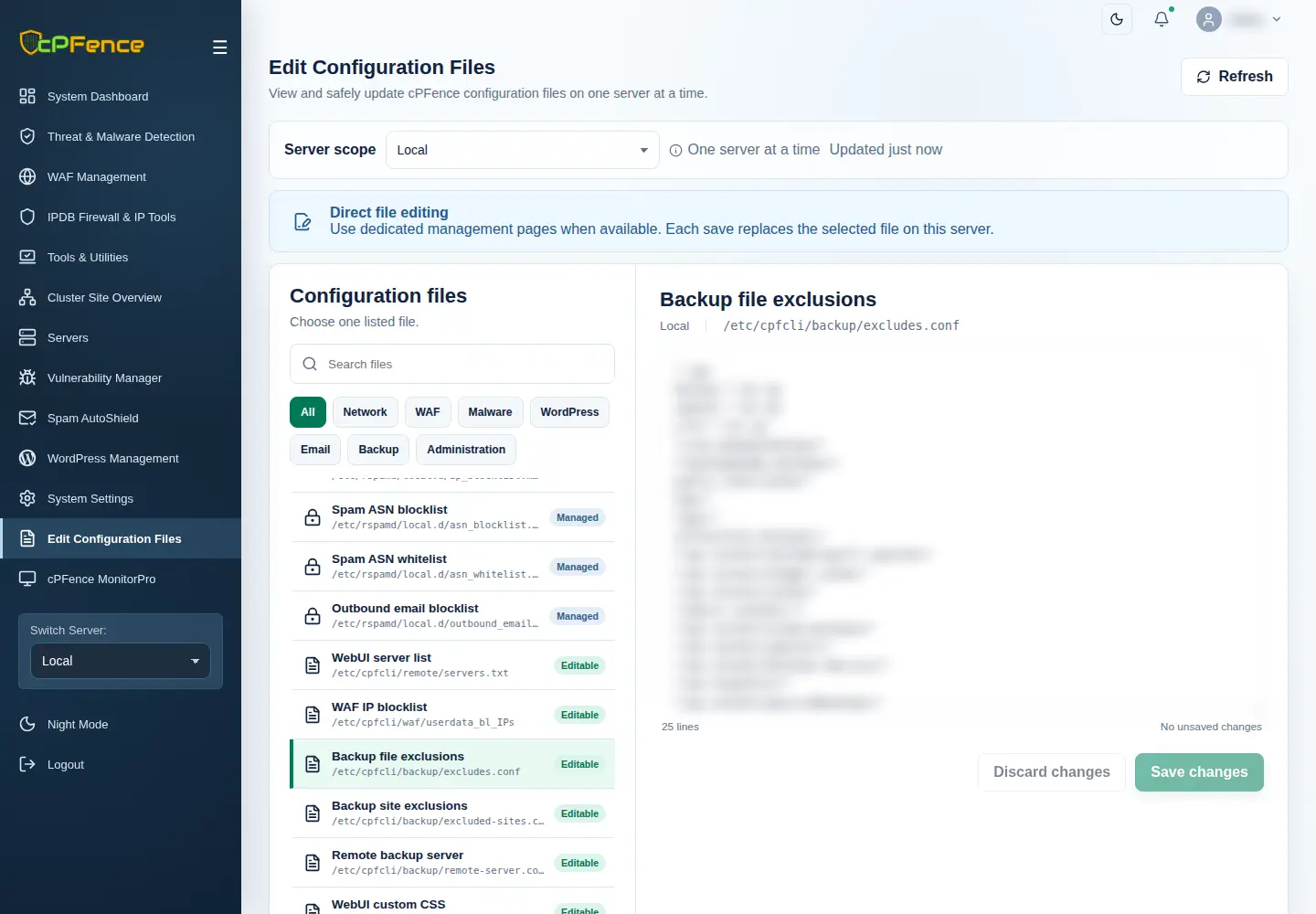Filter files by Malware

coord(490,412)
